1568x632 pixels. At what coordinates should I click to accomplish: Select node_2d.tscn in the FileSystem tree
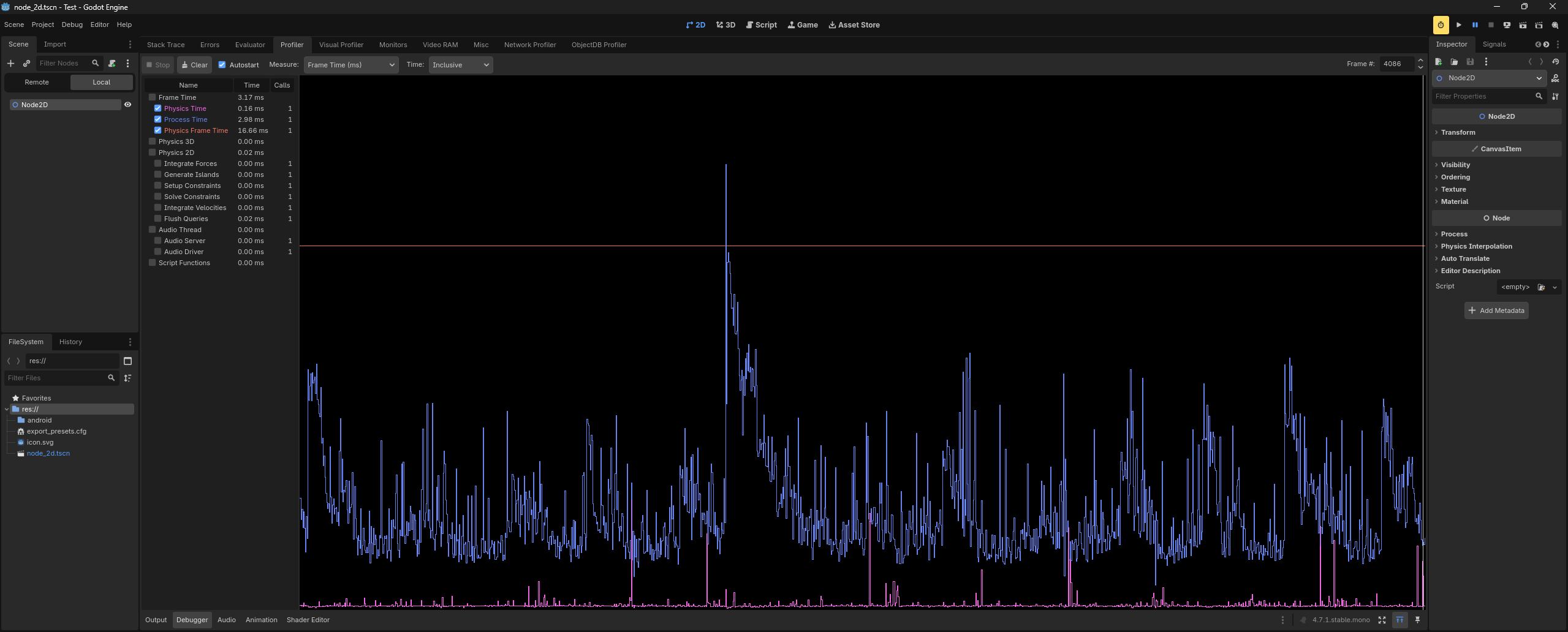(x=48, y=453)
